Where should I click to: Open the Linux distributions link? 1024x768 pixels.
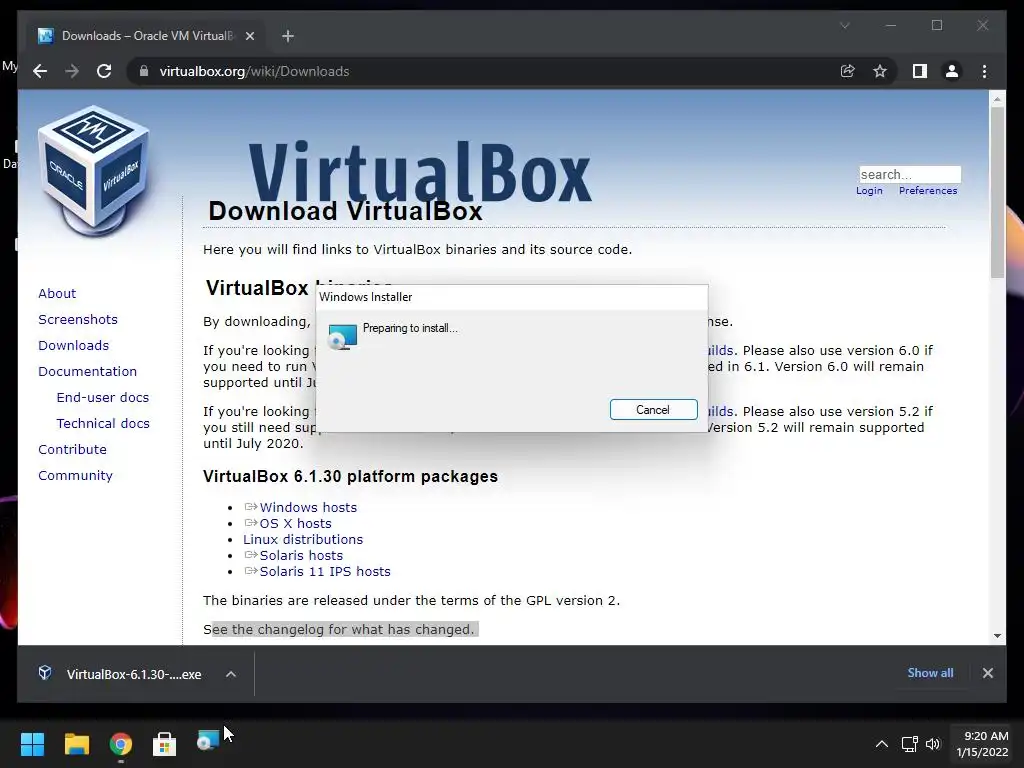(303, 539)
